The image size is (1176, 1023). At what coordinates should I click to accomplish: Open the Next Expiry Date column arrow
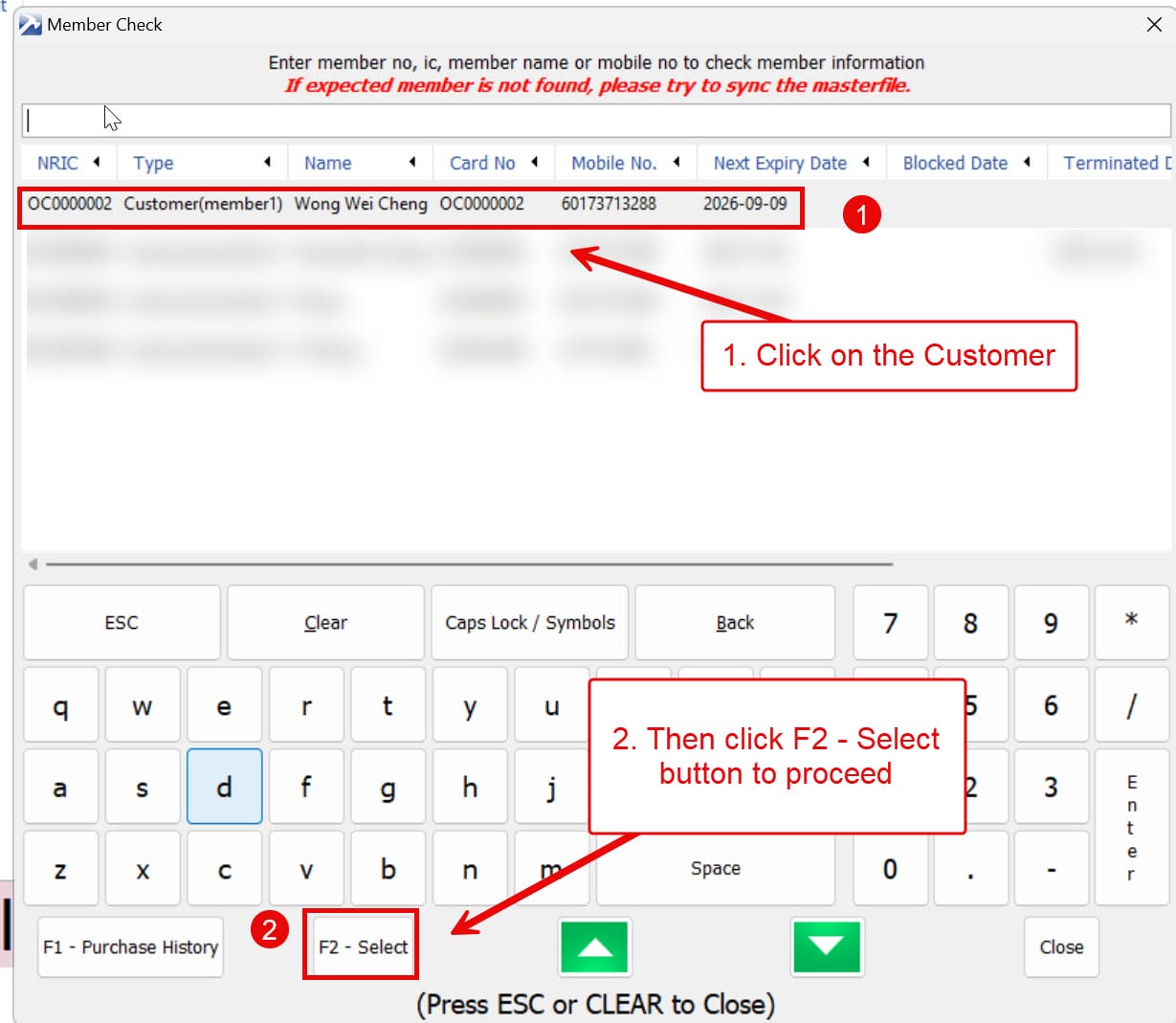pyautogui.click(x=866, y=163)
